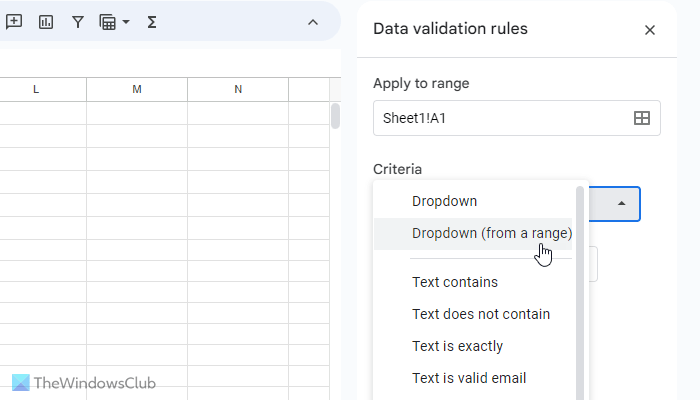Collapse the toolbar with the up chevron
700x400 pixels.
[x=313, y=21]
